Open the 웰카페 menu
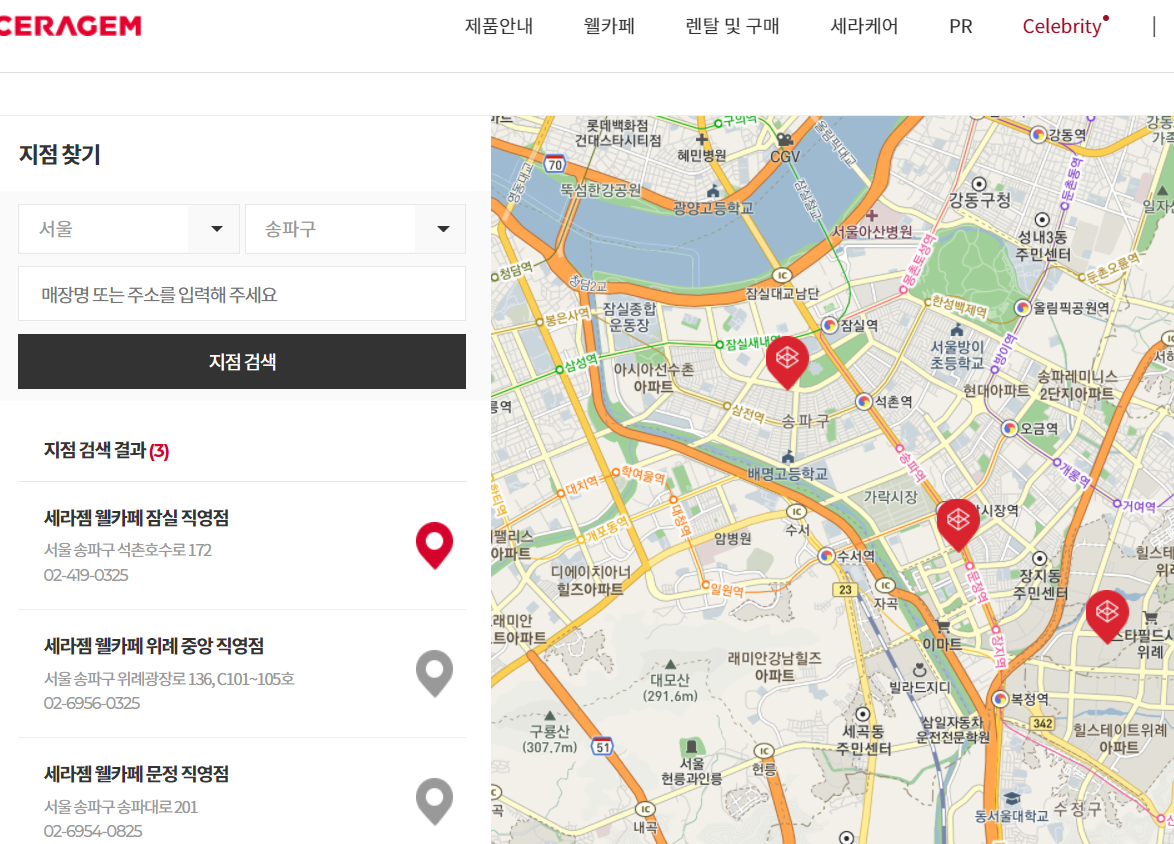Viewport: 1174px width, 844px height. pyautogui.click(x=609, y=26)
